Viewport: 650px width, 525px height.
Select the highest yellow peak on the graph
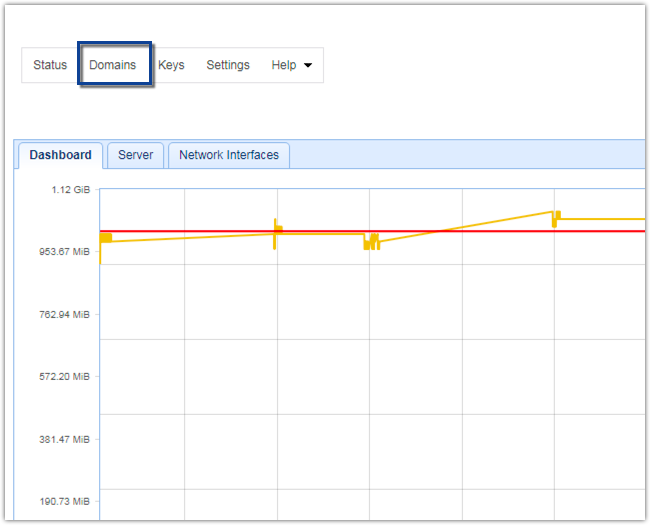(x=556, y=213)
